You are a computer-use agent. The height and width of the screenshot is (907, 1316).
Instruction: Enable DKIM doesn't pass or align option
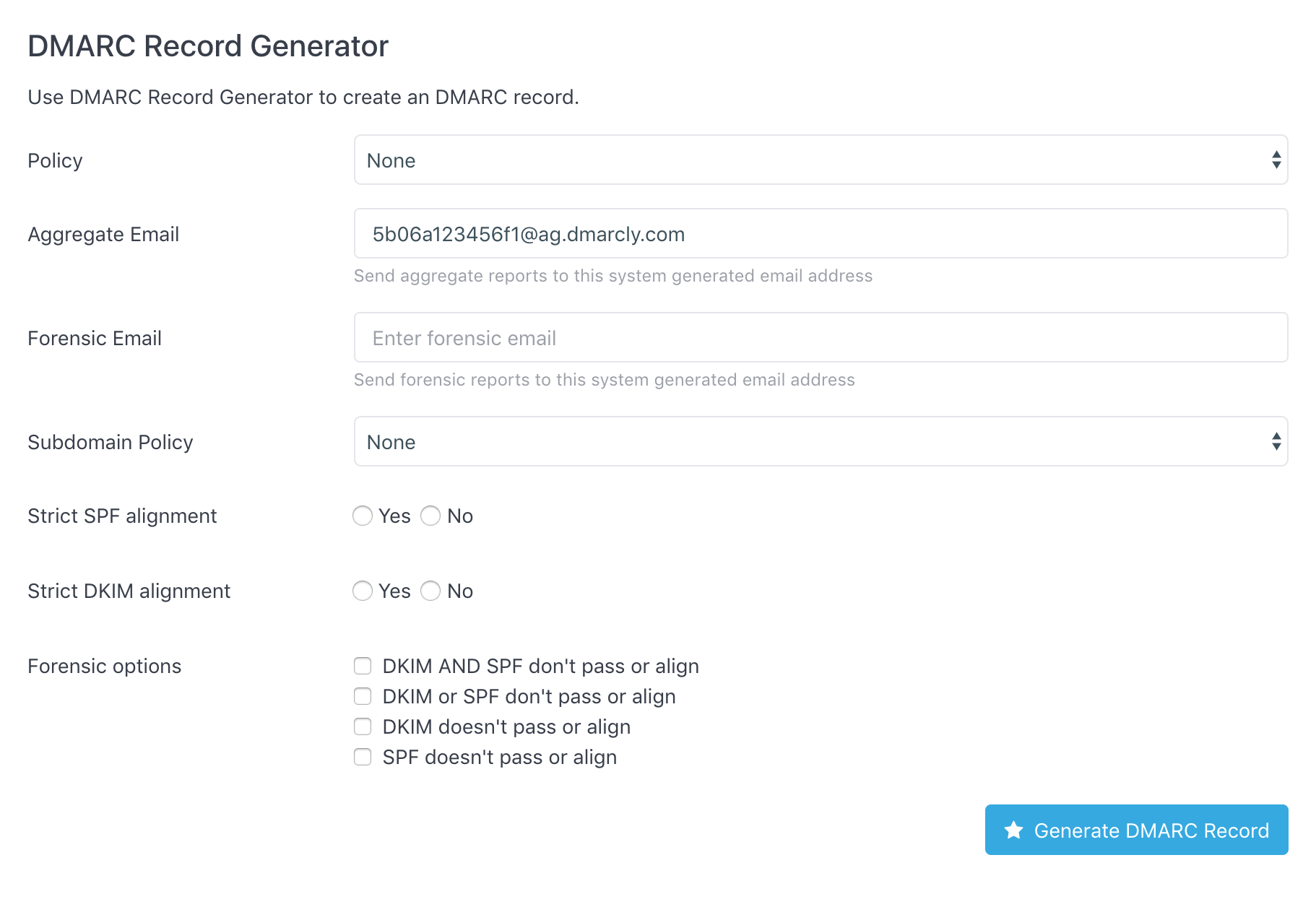363,726
